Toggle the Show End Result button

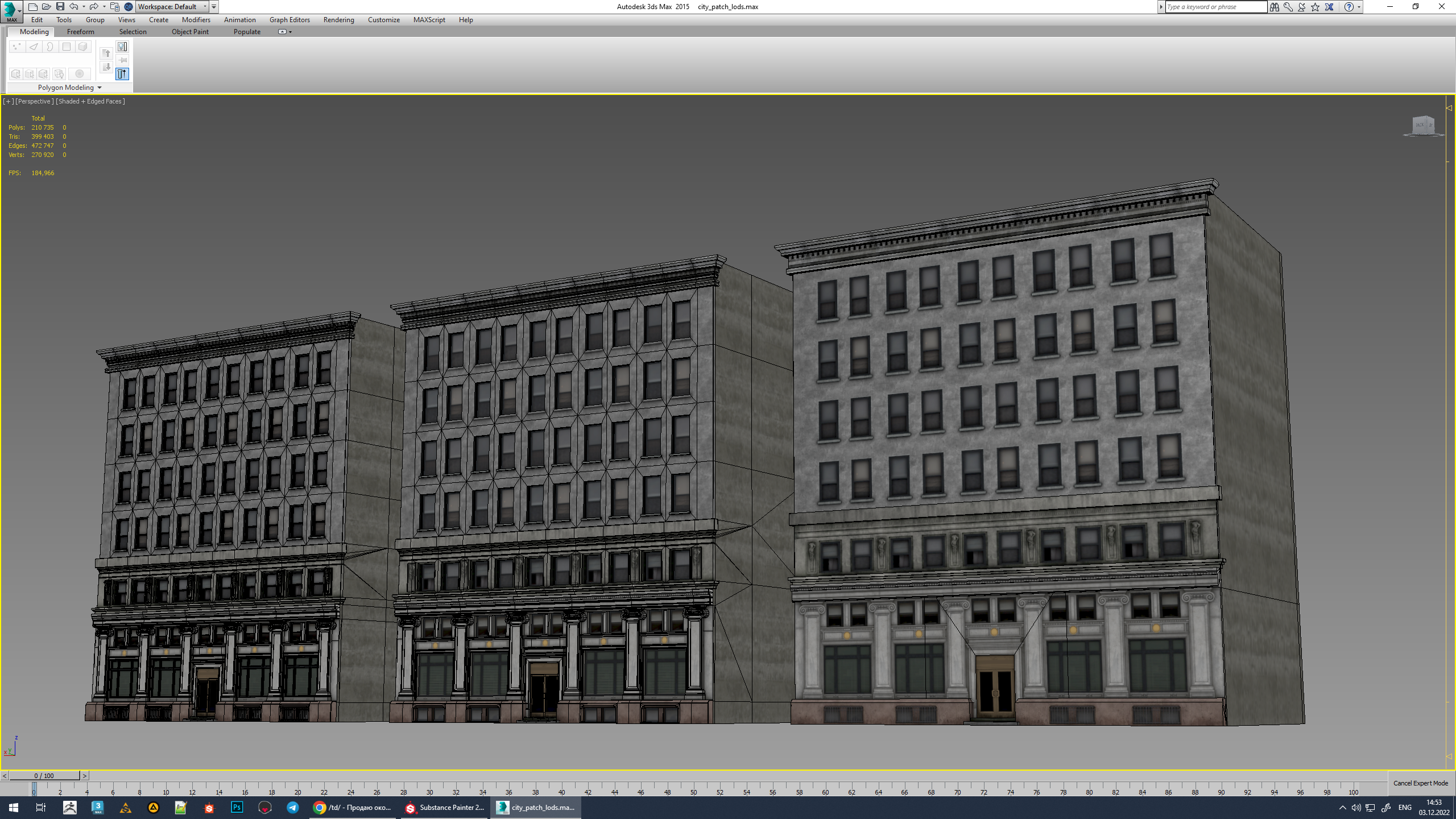point(122,74)
